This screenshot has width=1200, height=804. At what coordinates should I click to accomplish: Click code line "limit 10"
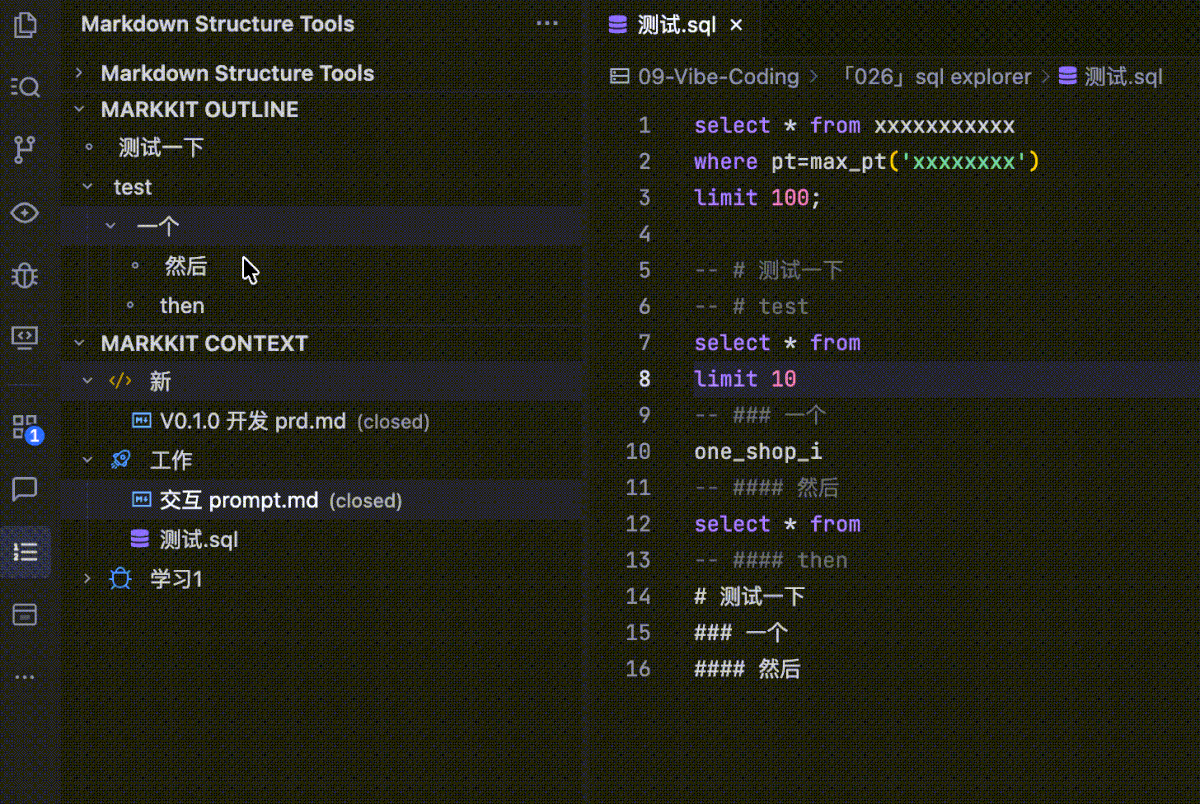click(x=745, y=379)
